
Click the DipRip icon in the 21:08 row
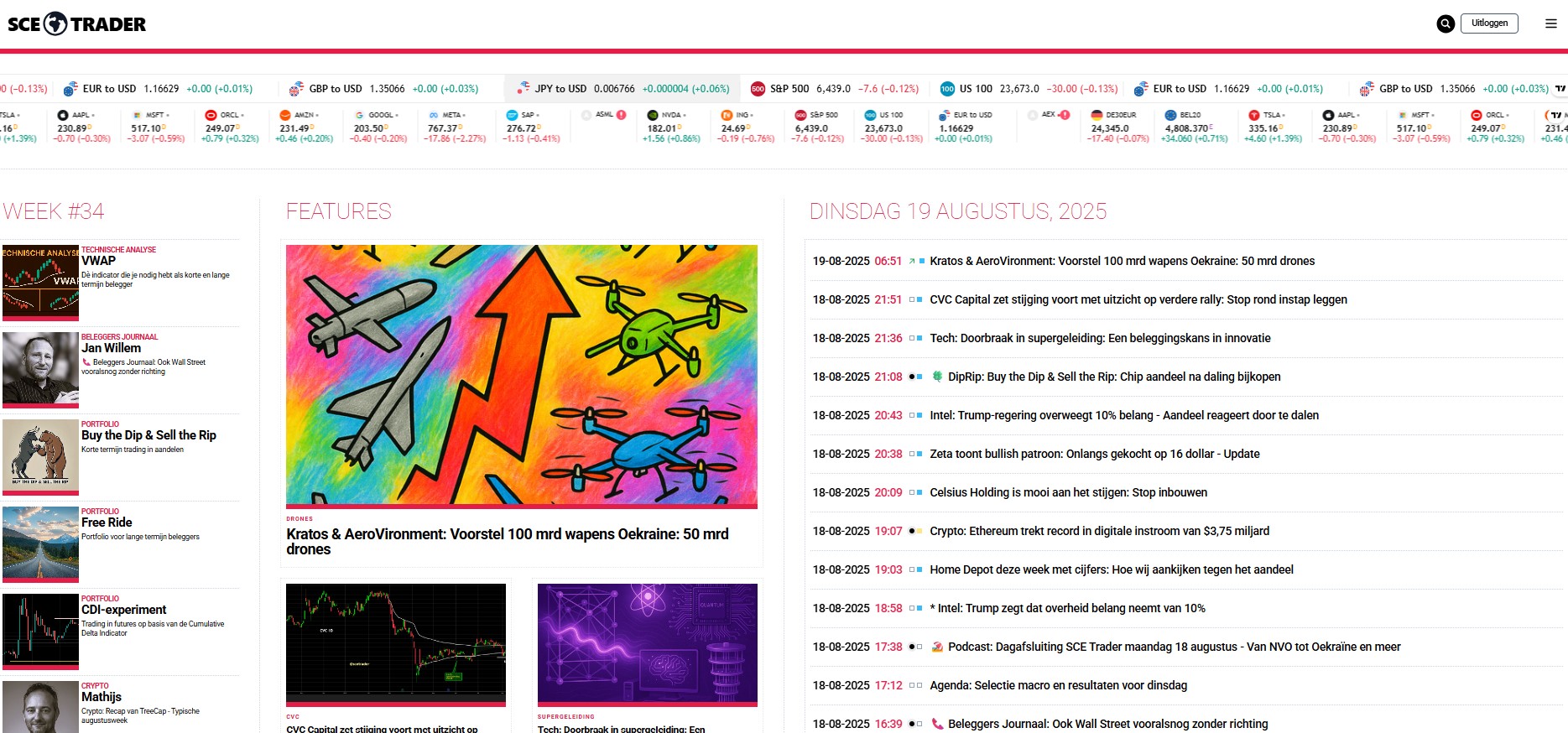click(938, 377)
